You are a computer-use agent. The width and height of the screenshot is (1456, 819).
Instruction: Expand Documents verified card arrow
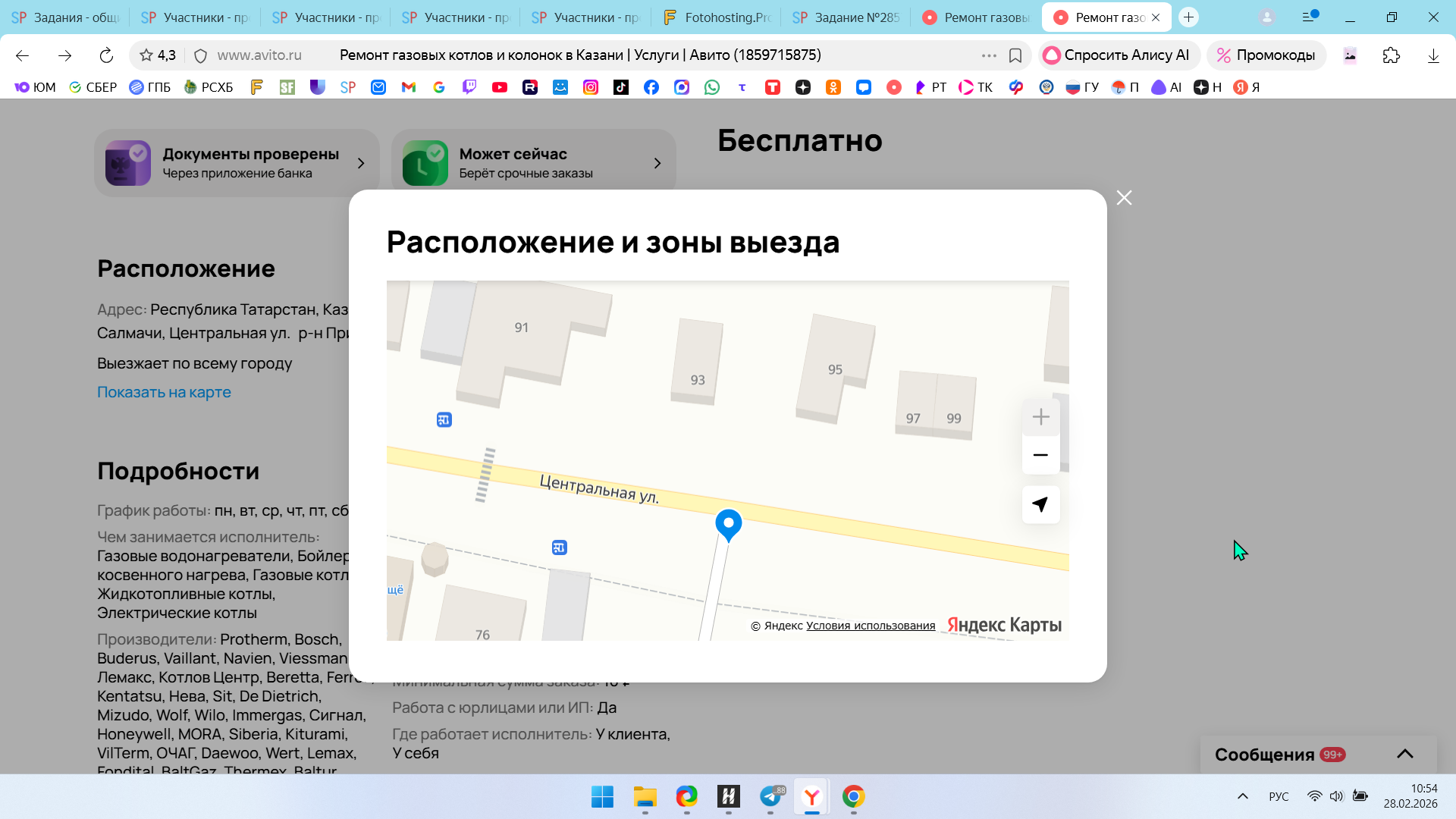361,163
